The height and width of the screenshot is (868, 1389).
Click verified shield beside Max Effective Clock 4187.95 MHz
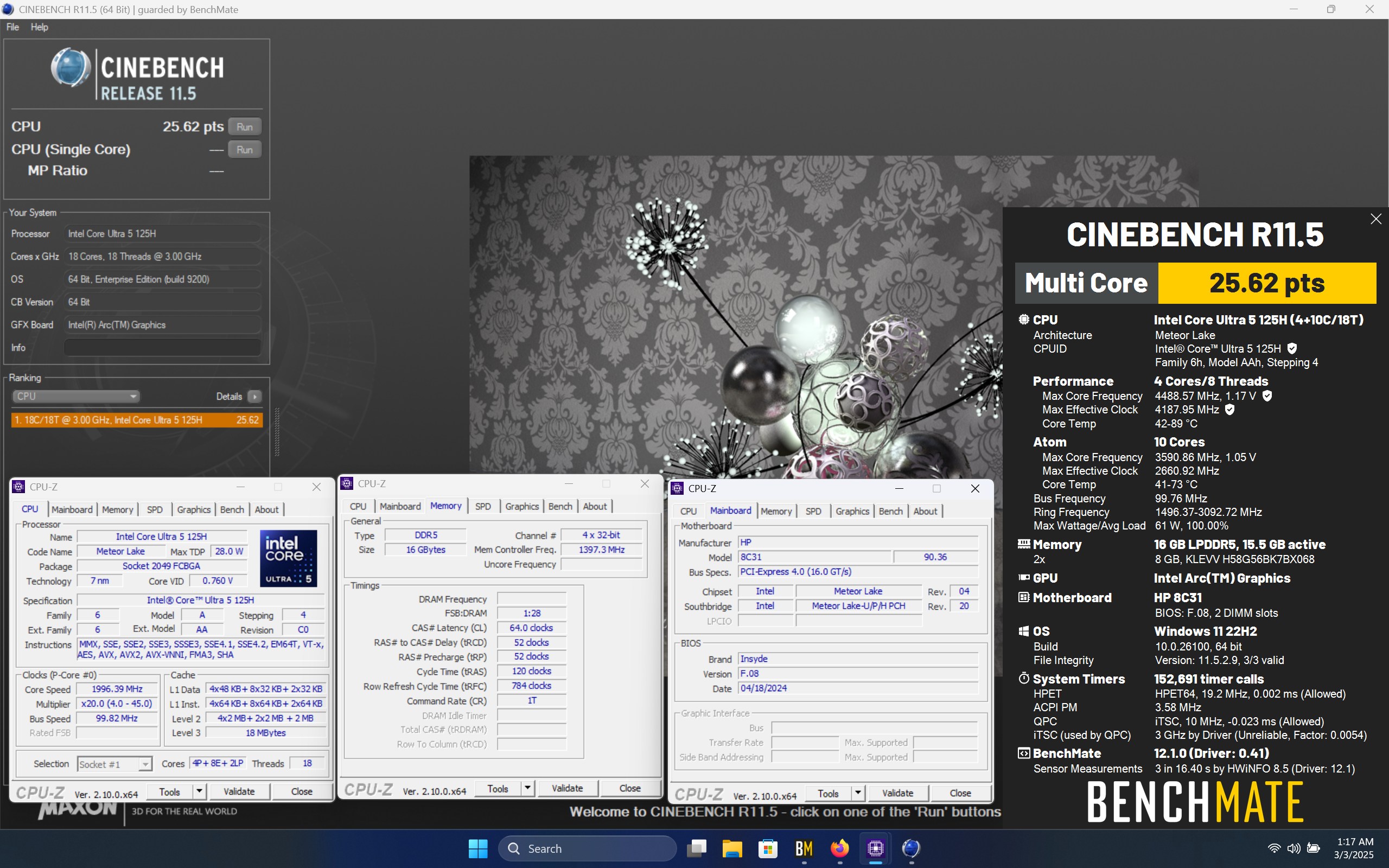click(x=1229, y=409)
